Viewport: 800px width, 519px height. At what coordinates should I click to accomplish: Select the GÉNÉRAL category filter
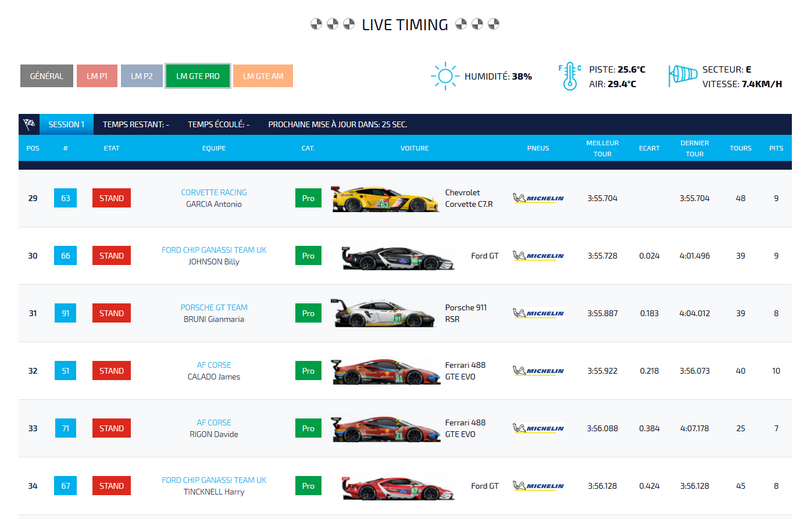click(x=46, y=76)
